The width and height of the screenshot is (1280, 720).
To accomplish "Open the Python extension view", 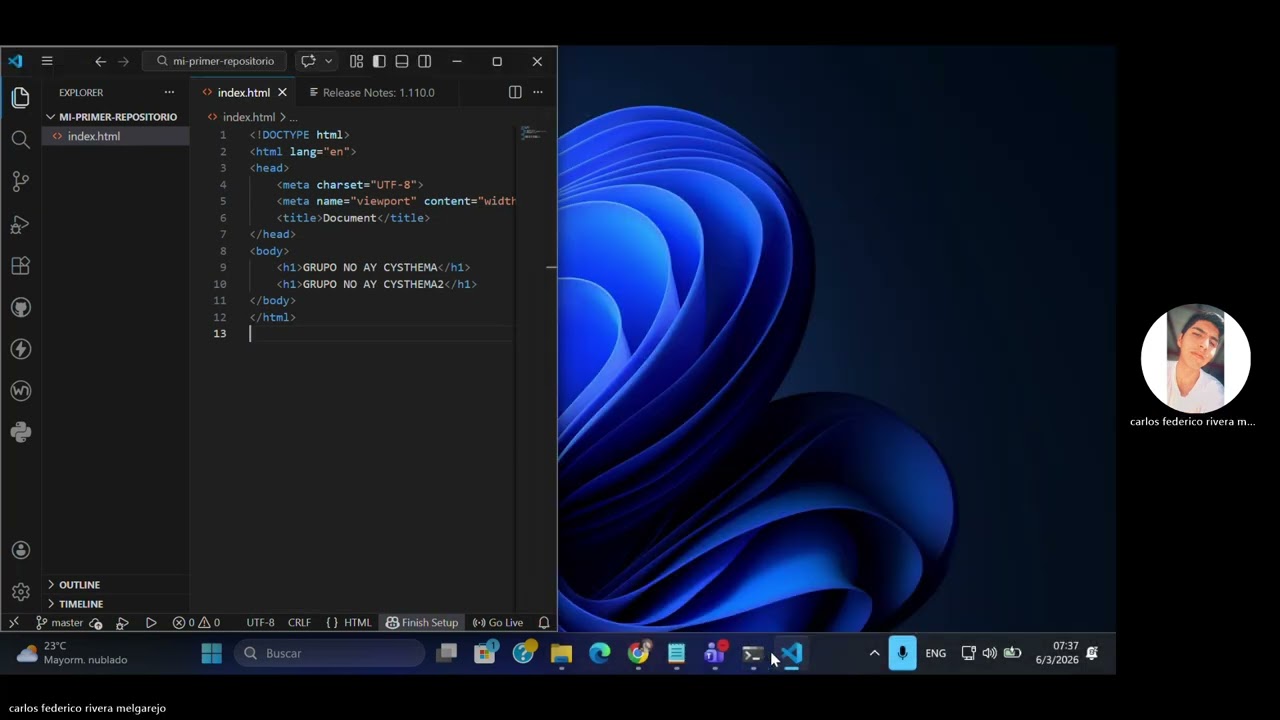I will (20, 432).
